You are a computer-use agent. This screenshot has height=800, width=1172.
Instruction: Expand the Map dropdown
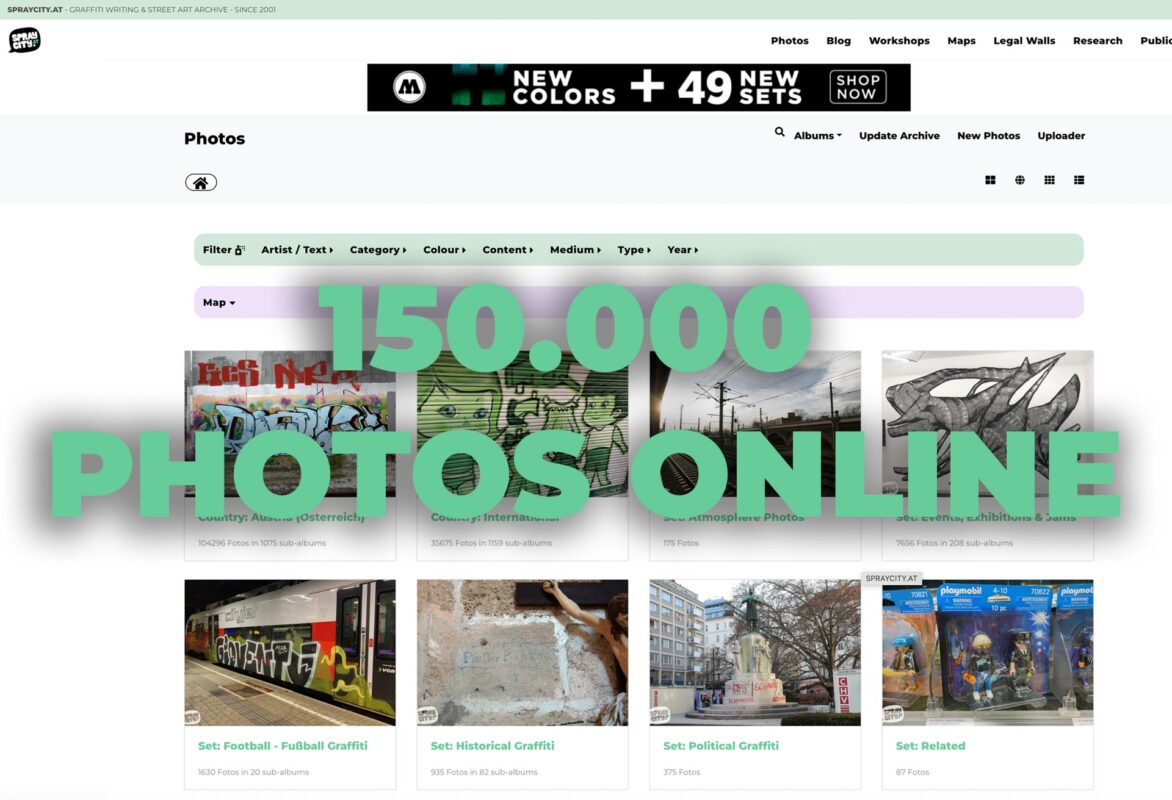point(219,303)
